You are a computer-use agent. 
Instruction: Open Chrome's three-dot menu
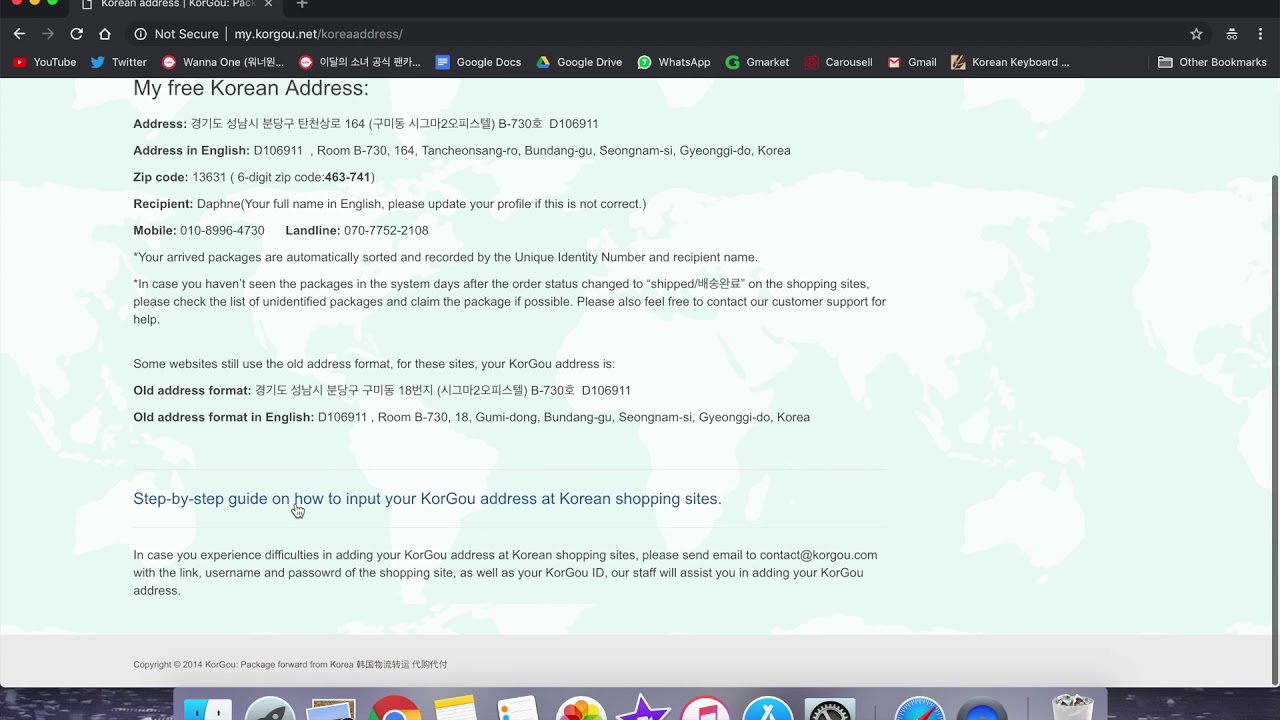coord(1262,34)
